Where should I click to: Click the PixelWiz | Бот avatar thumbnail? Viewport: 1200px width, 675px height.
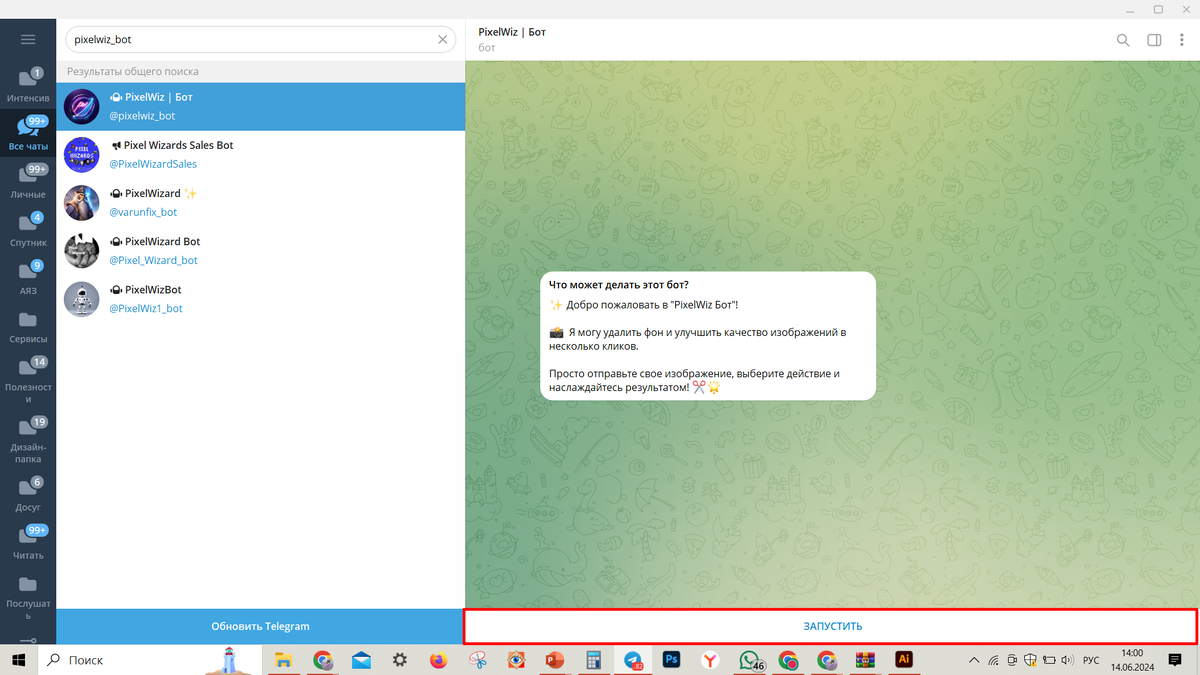pyautogui.click(x=81, y=106)
